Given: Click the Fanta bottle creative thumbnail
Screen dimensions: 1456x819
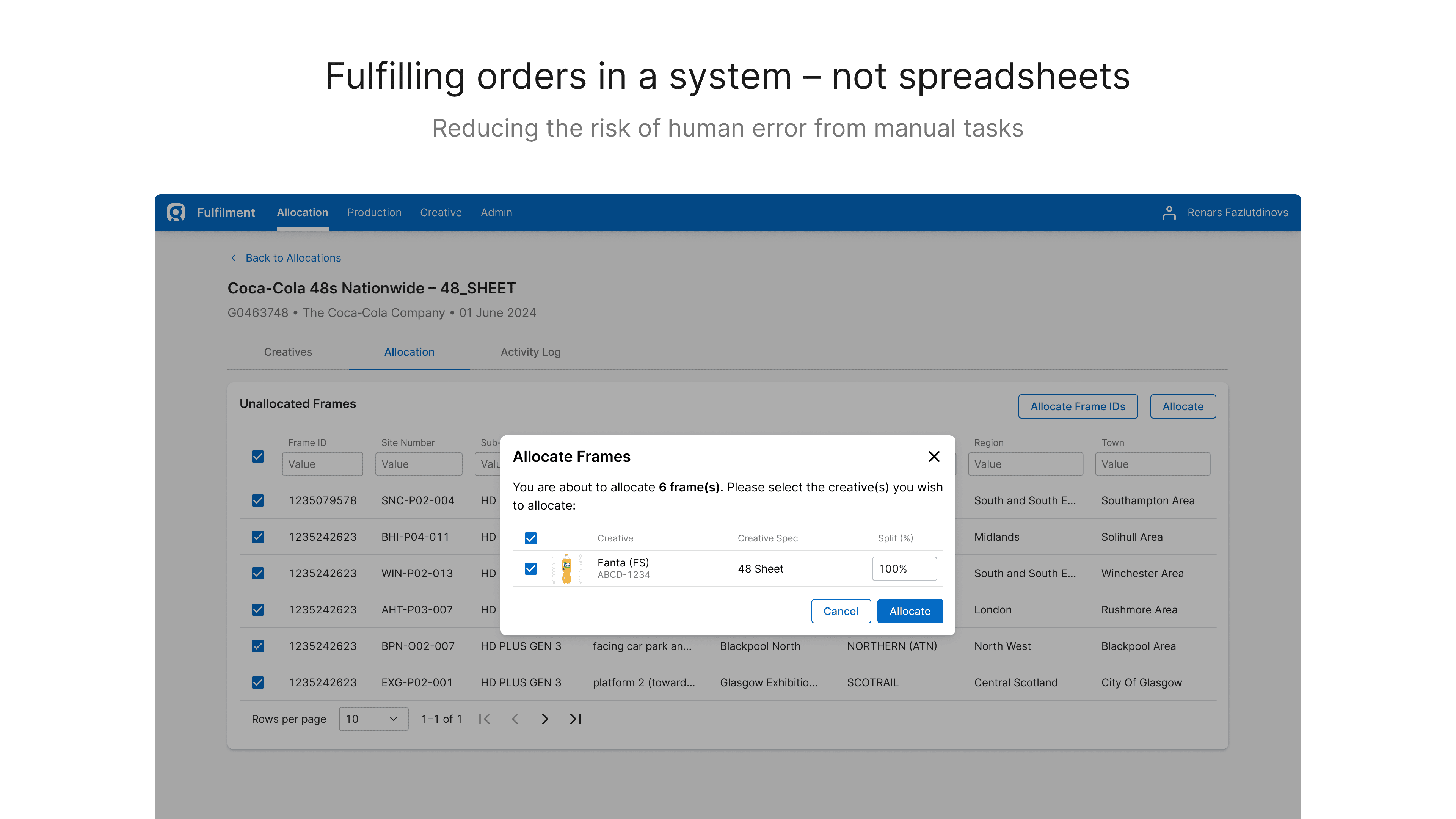Looking at the screenshot, I should (x=566, y=569).
